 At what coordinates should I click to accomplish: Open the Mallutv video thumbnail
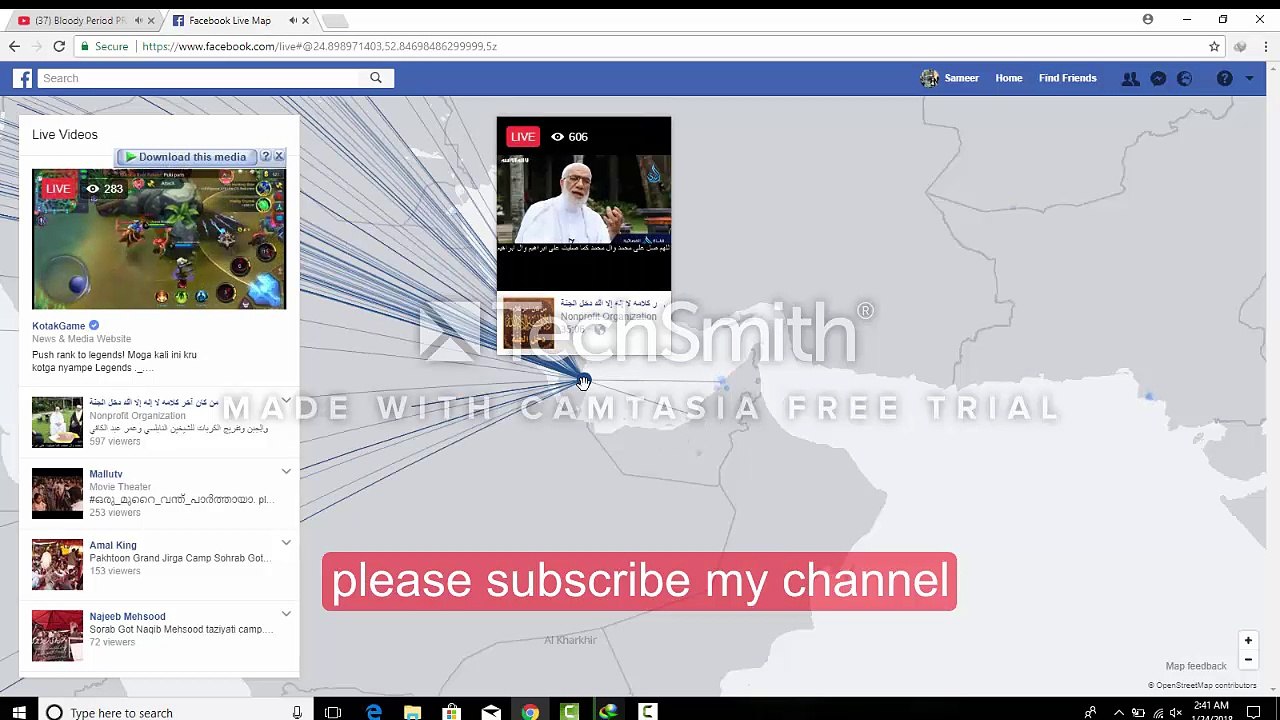coord(57,493)
